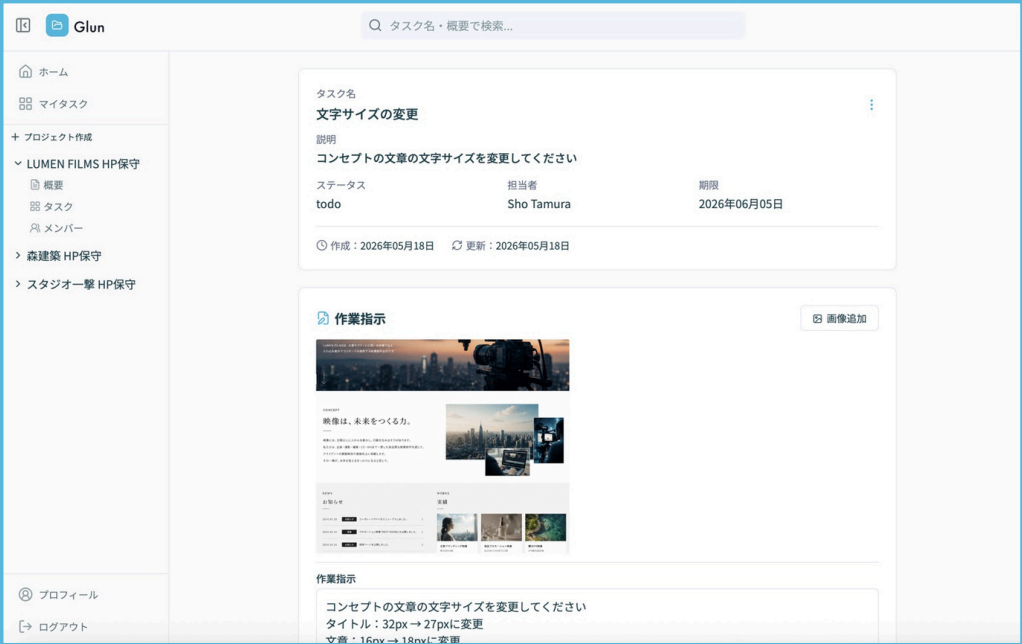
Task: Click the task description text
Action: [446, 158]
